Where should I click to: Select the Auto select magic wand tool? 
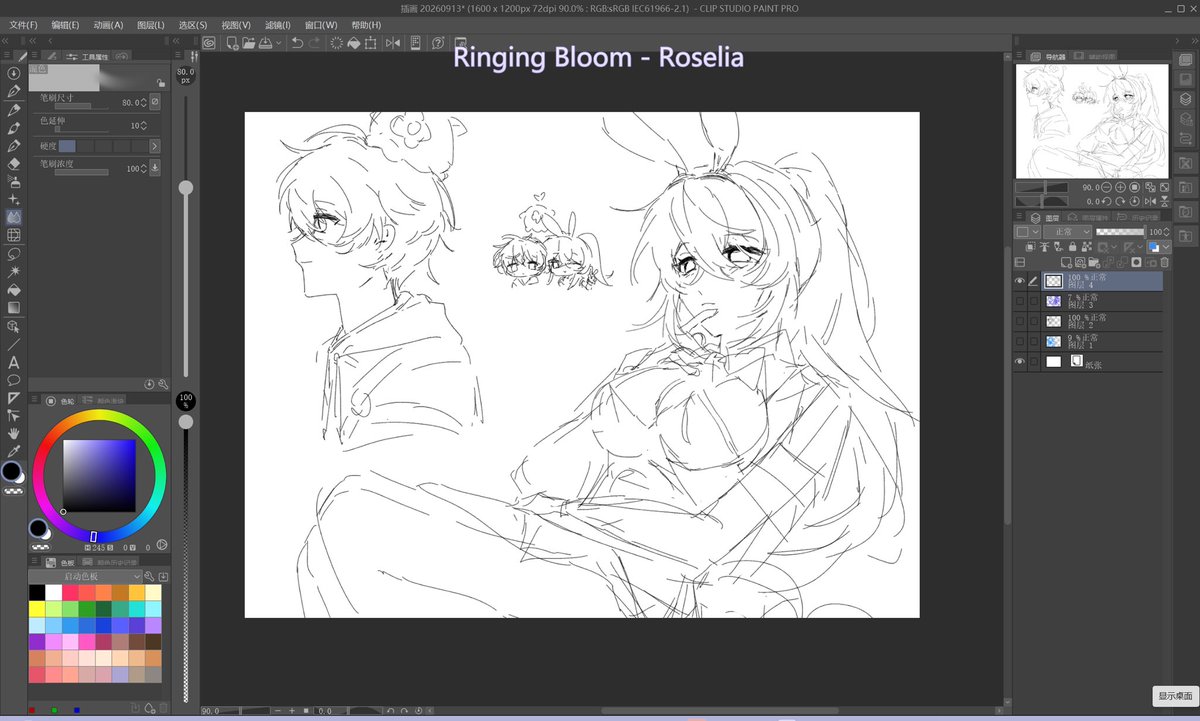[x=14, y=273]
